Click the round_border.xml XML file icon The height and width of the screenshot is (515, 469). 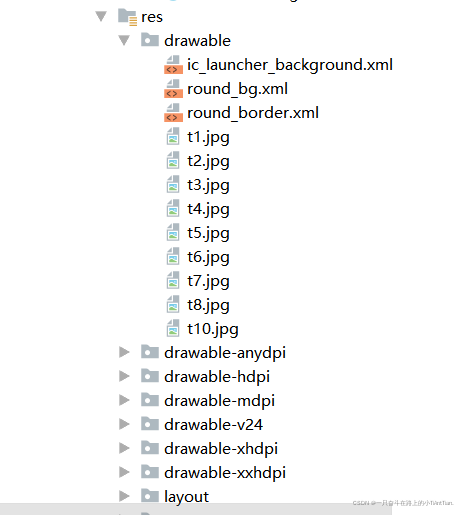click(x=173, y=113)
